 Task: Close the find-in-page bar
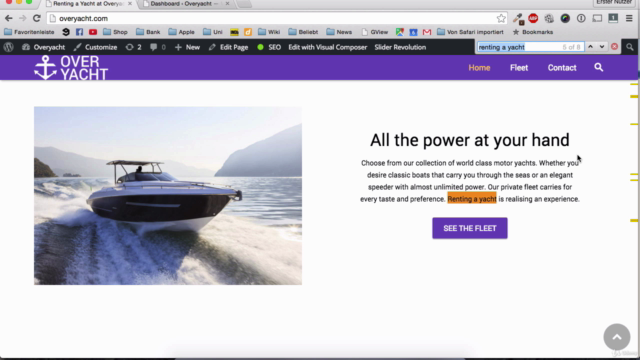click(614, 47)
